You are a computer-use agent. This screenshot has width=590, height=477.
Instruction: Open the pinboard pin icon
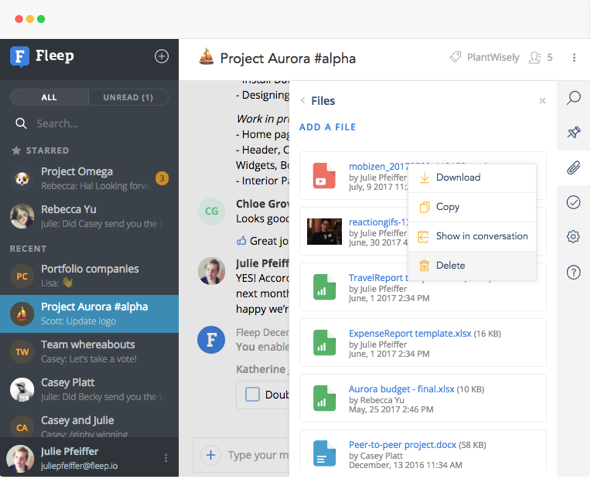click(573, 132)
